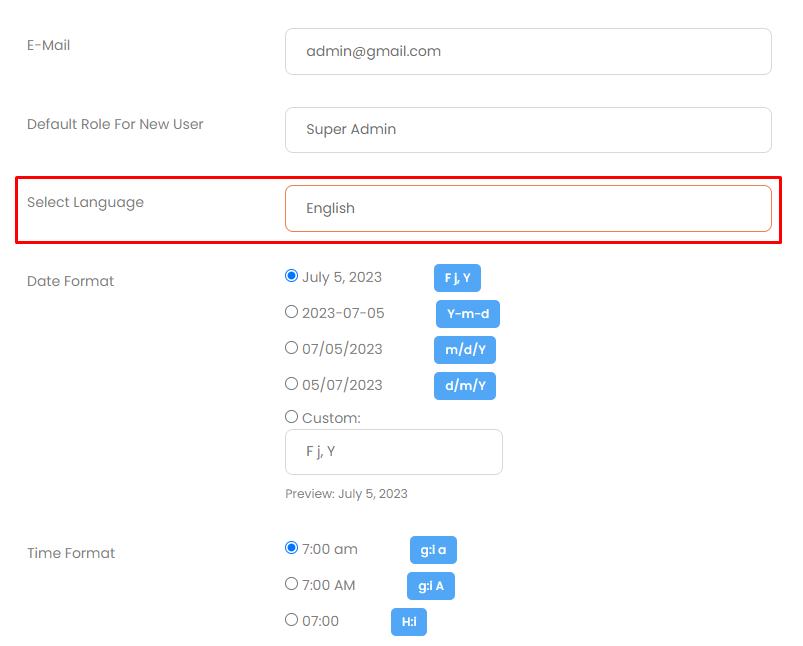Open the Default Role For New User dropdown
The image size is (803, 646).
tap(528, 130)
